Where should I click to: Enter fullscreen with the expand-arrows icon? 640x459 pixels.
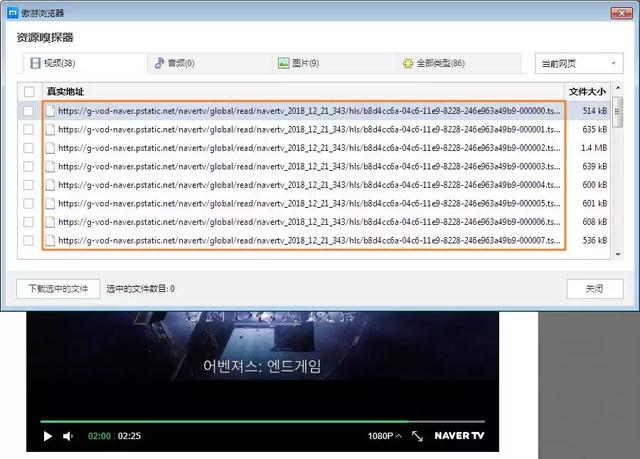point(417,436)
